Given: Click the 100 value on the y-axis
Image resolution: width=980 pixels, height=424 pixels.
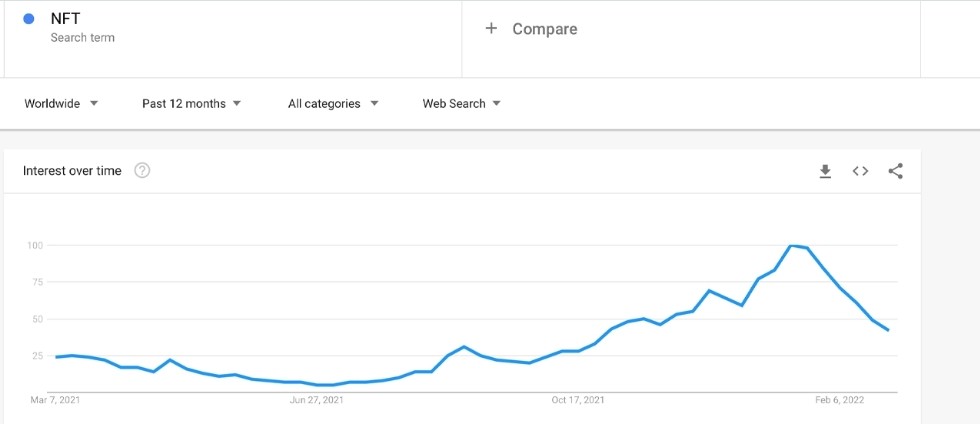Looking at the screenshot, I should click(35, 245).
